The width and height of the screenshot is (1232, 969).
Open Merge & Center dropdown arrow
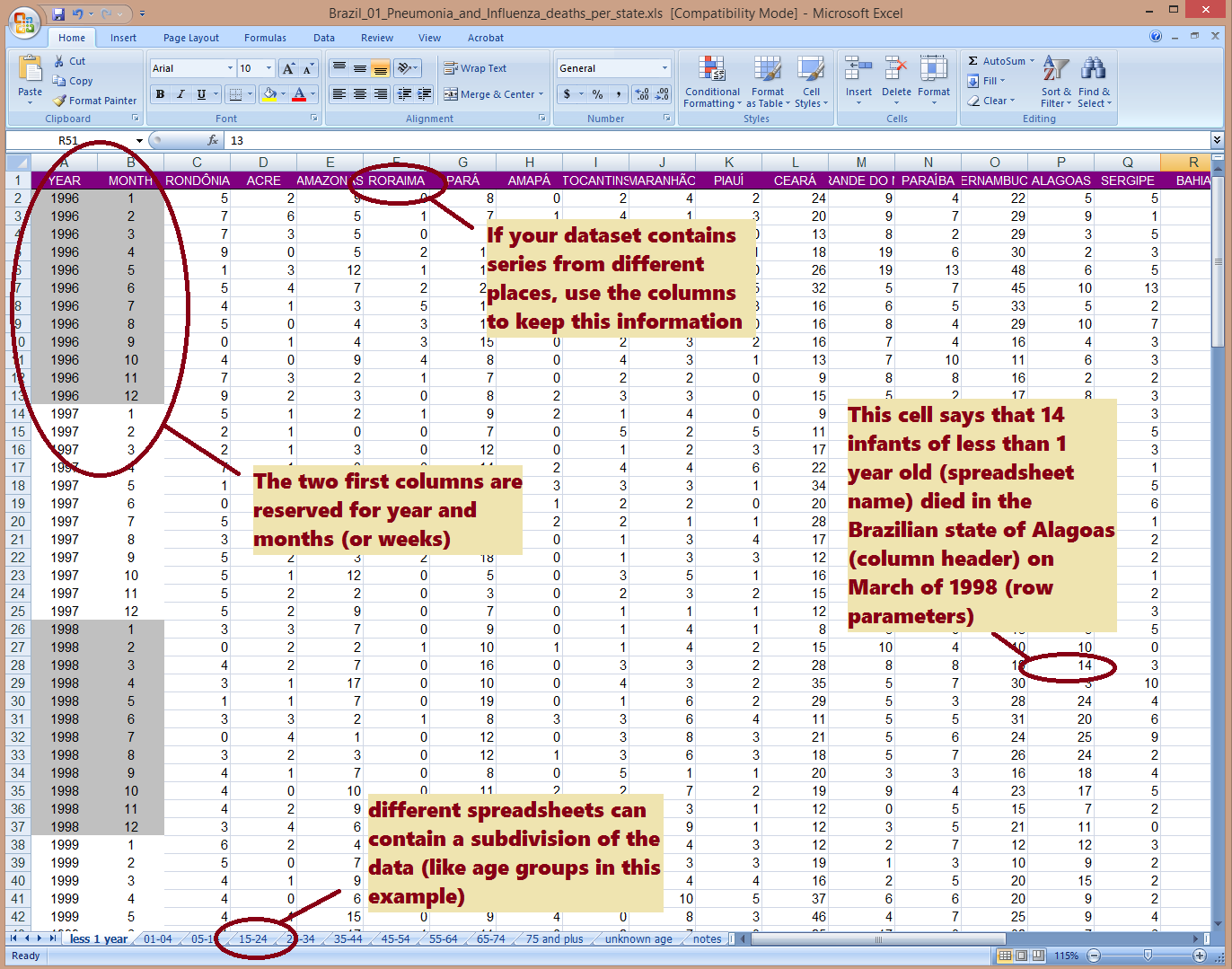click(x=541, y=94)
